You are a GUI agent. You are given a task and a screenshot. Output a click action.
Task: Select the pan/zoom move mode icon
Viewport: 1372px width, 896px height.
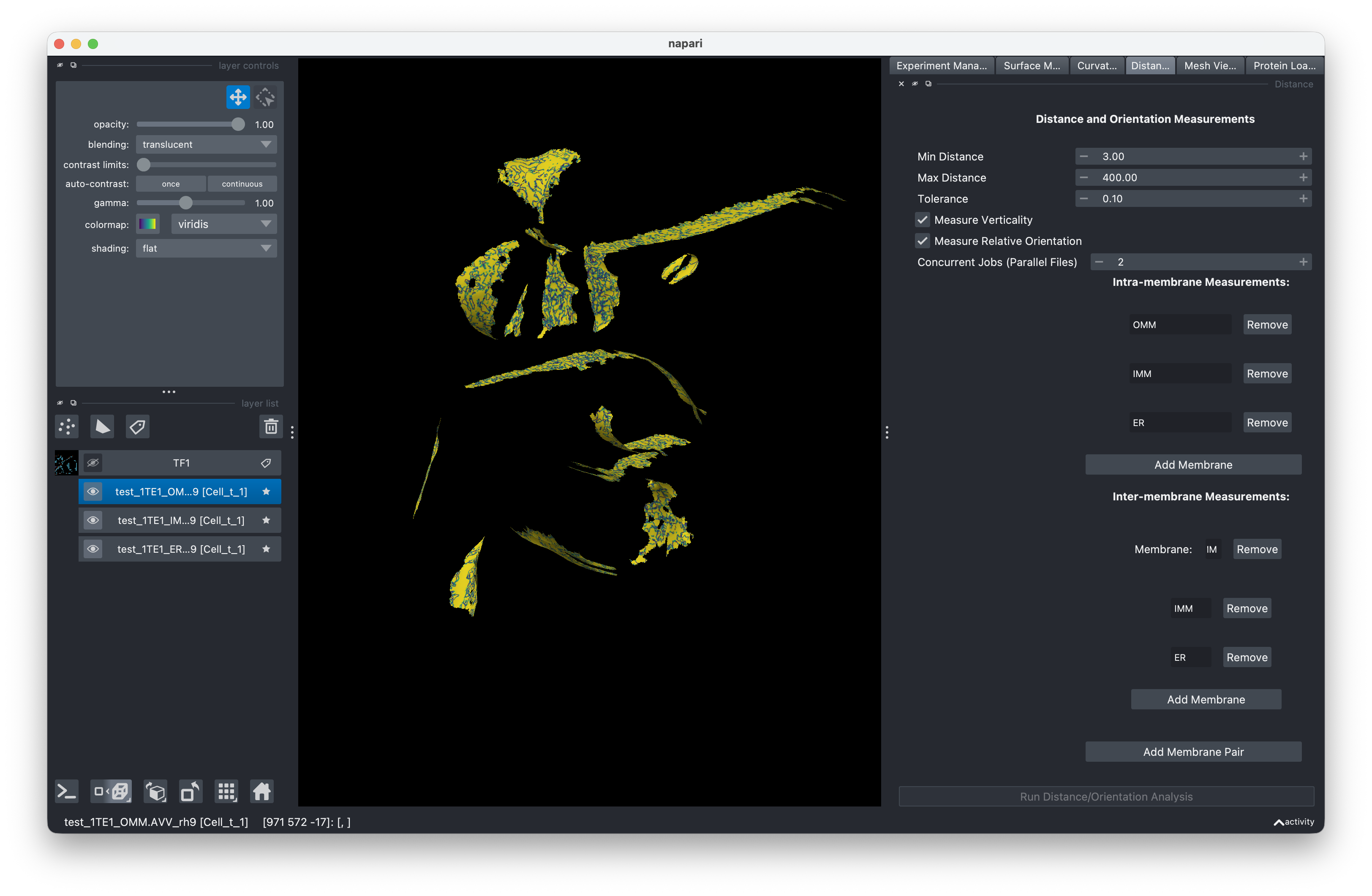click(x=237, y=98)
